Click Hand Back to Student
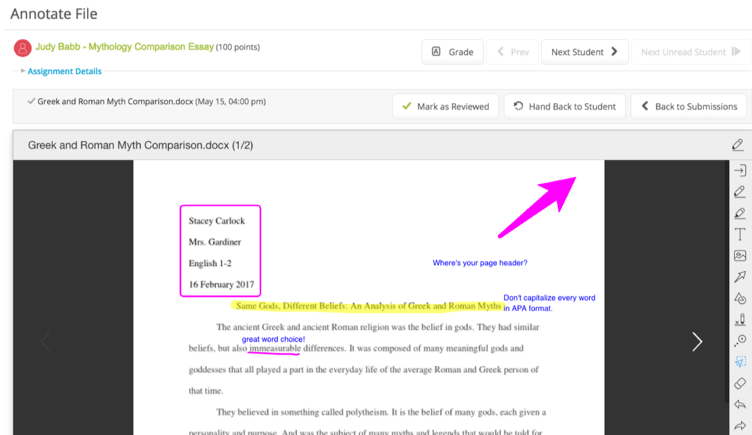 pos(565,106)
